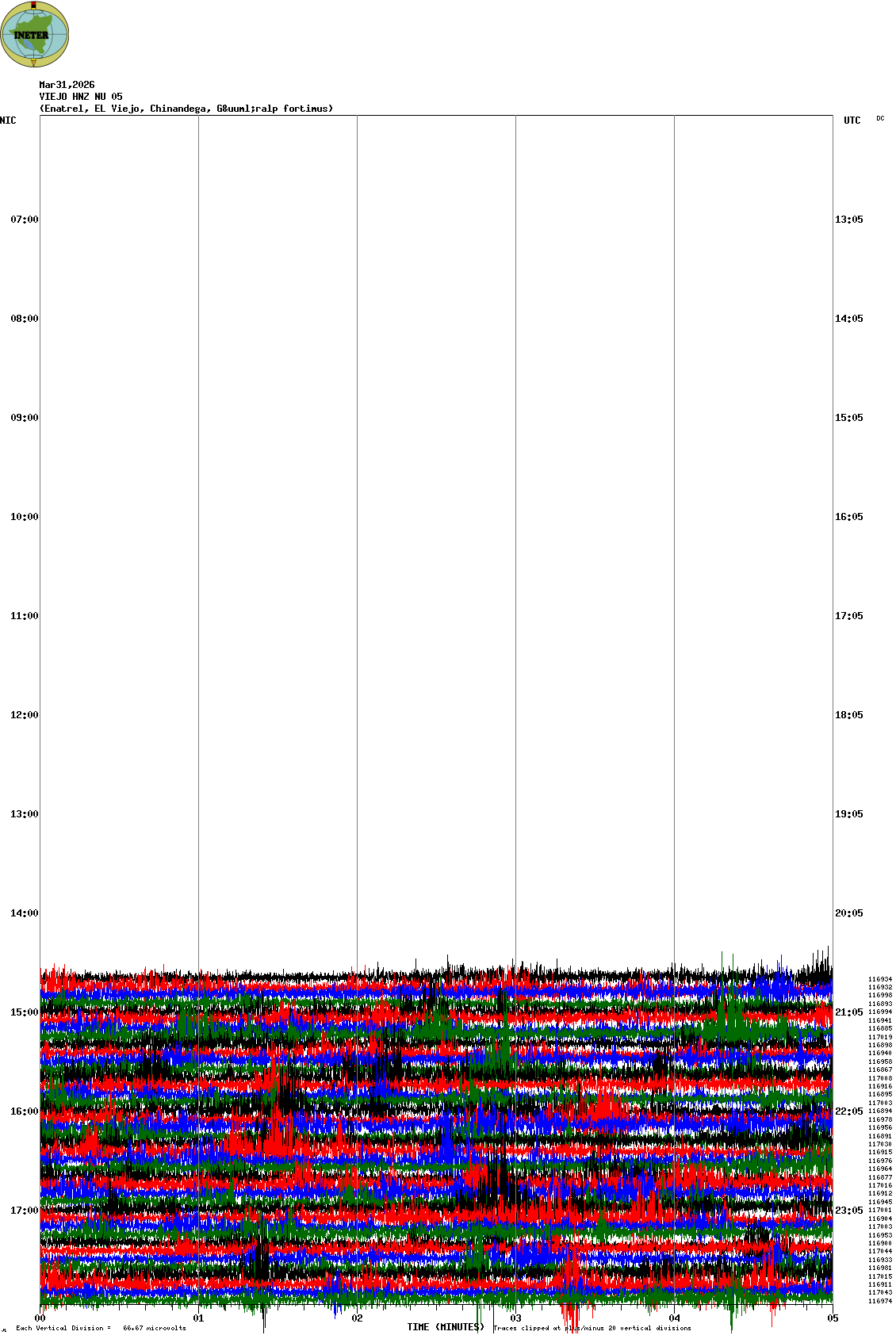Click the NIC time zone label
Screen dimensions: 896x1339
click(8, 121)
